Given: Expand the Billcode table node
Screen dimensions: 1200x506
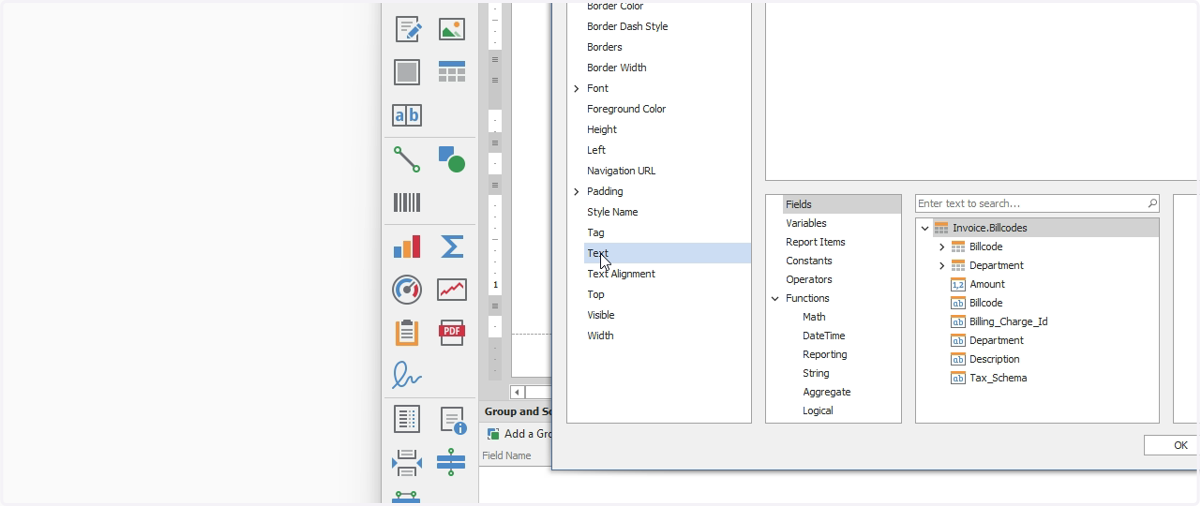Looking at the screenshot, I should [942, 247].
